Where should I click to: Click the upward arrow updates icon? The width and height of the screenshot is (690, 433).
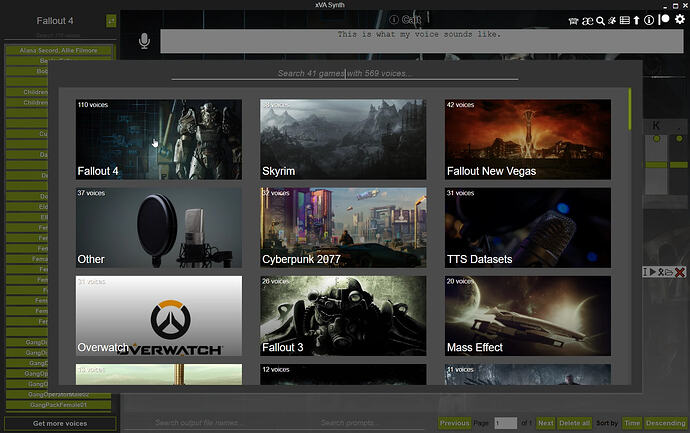coord(636,20)
